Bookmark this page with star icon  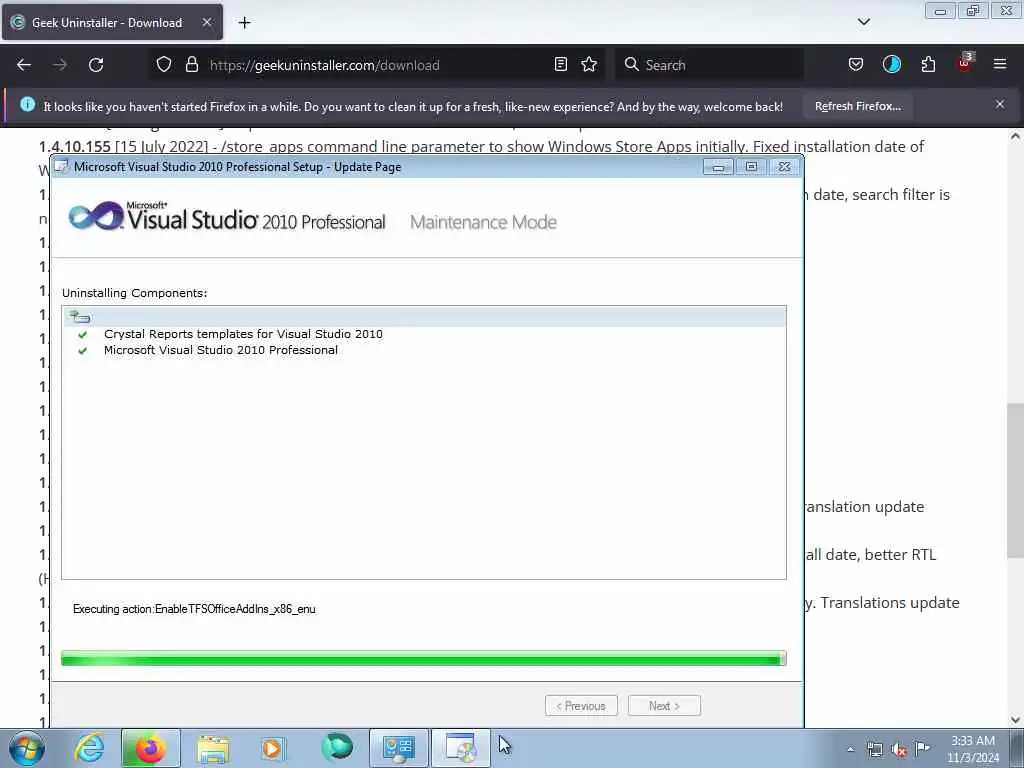click(x=589, y=65)
